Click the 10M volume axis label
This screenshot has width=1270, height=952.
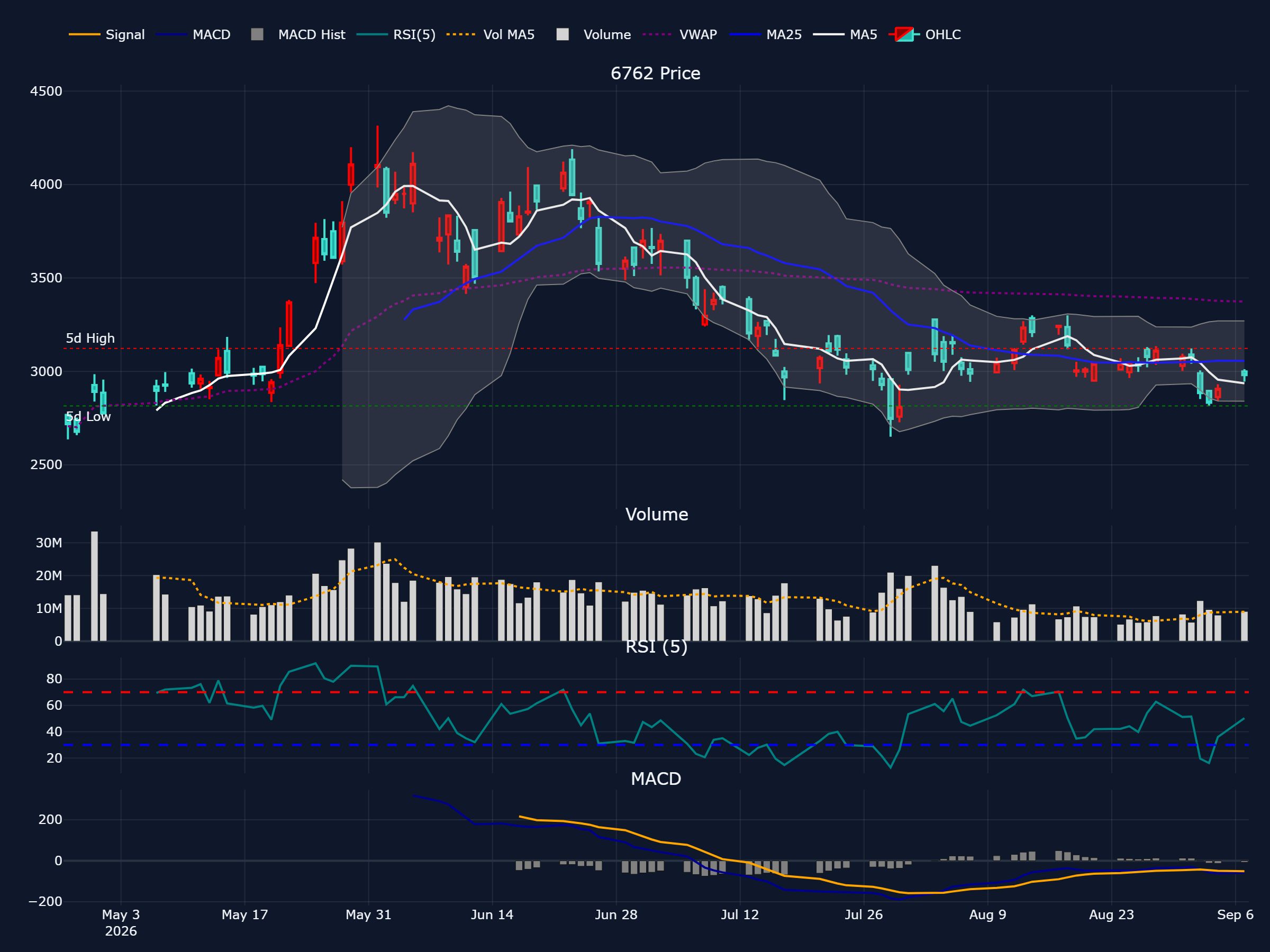[x=49, y=608]
